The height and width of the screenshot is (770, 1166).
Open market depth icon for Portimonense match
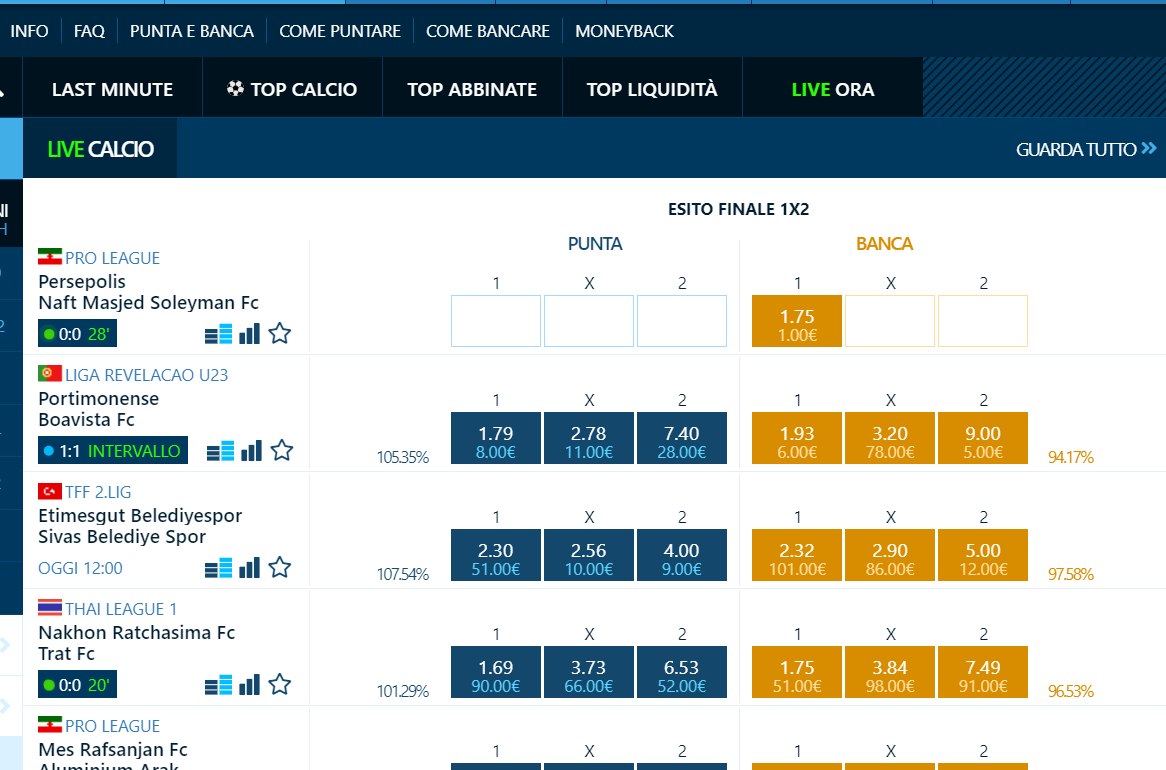click(x=221, y=451)
